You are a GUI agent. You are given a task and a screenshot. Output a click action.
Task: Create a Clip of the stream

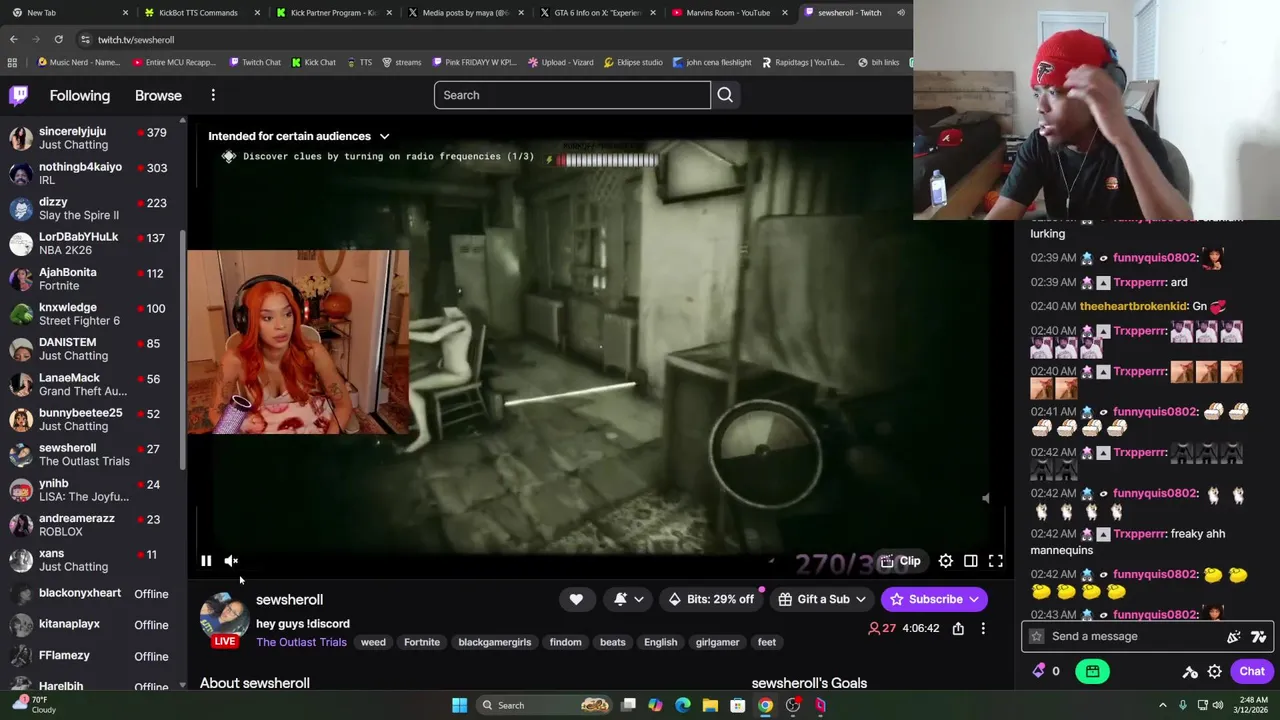[900, 561]
